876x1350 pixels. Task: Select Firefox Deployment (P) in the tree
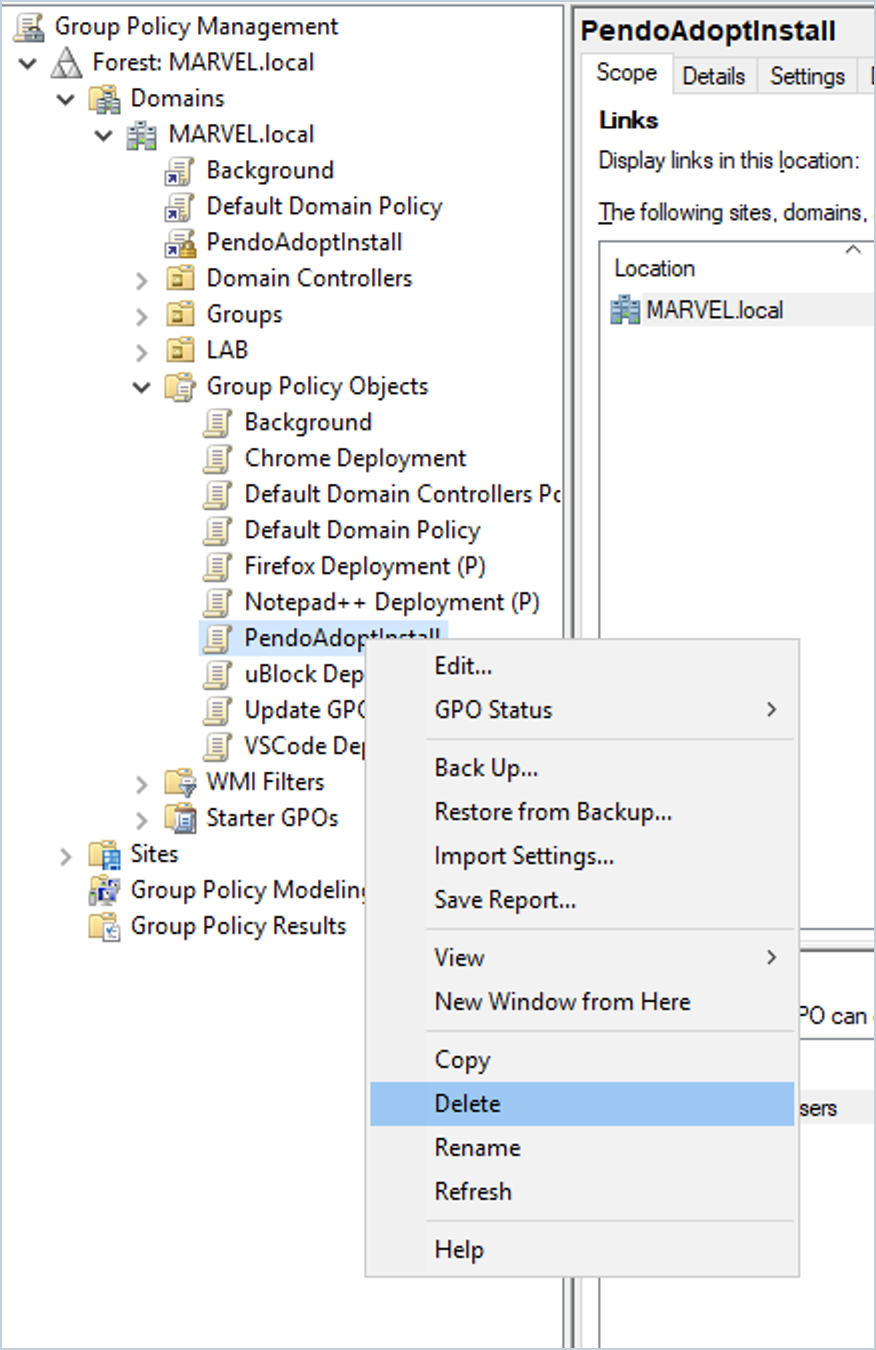(365, 567)
